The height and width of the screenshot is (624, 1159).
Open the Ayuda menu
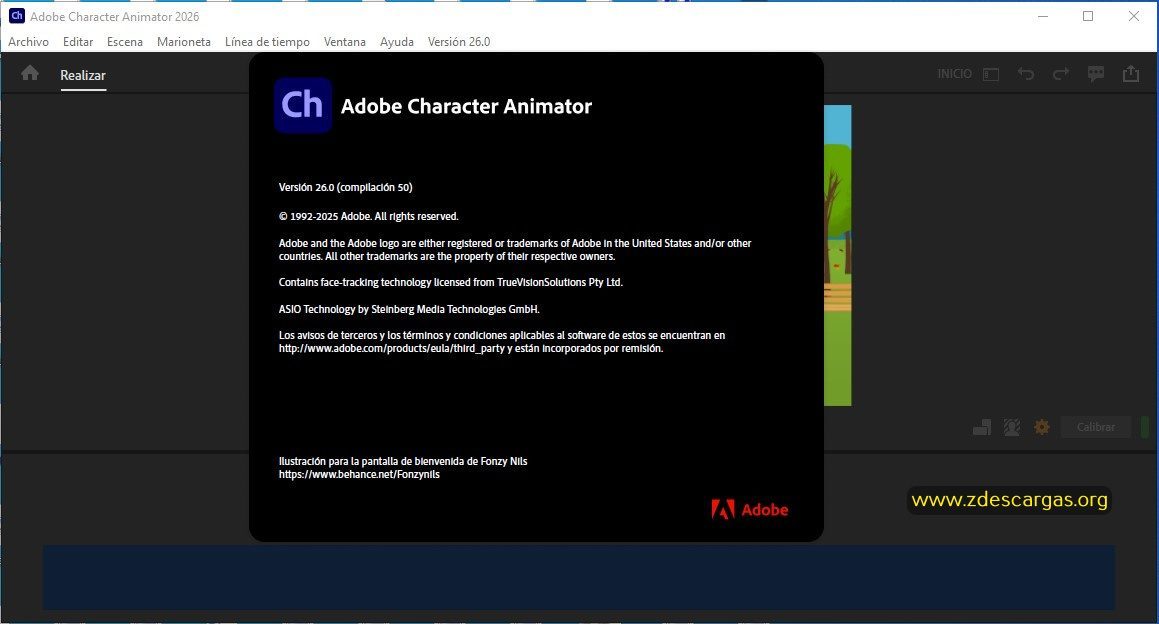point(396,42)
